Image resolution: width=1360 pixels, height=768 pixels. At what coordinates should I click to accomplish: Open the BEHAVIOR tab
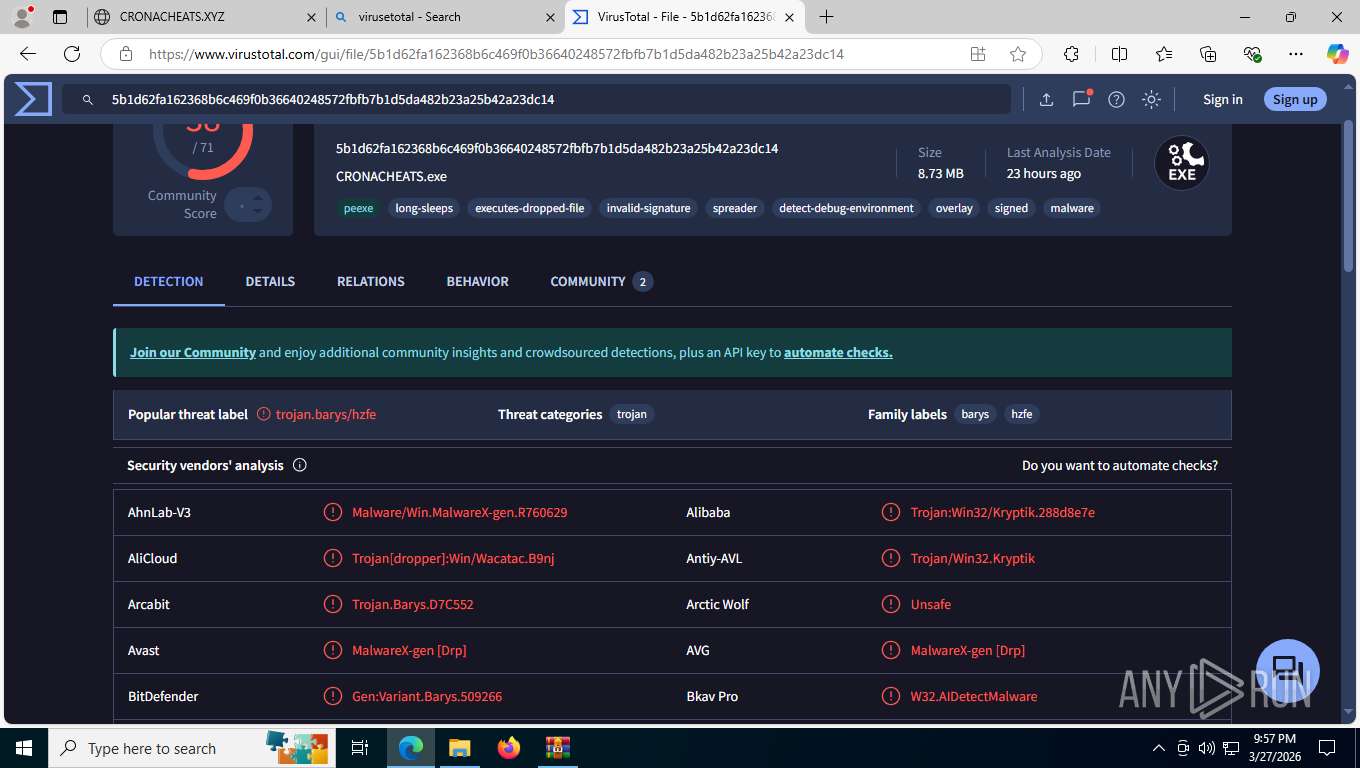(x=477, y=282)
